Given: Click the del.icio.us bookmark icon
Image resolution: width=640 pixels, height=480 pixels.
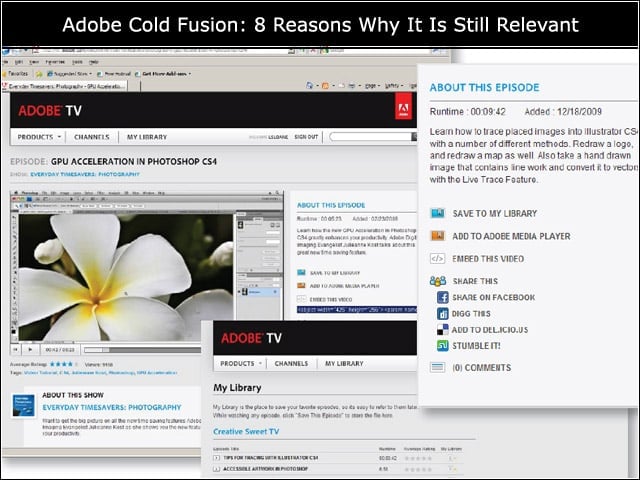Looking at the screenshot, I should tap(442, 329).
